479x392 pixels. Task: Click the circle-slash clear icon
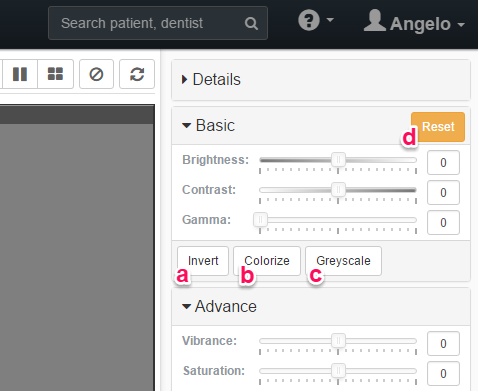[x=96, y=74]
